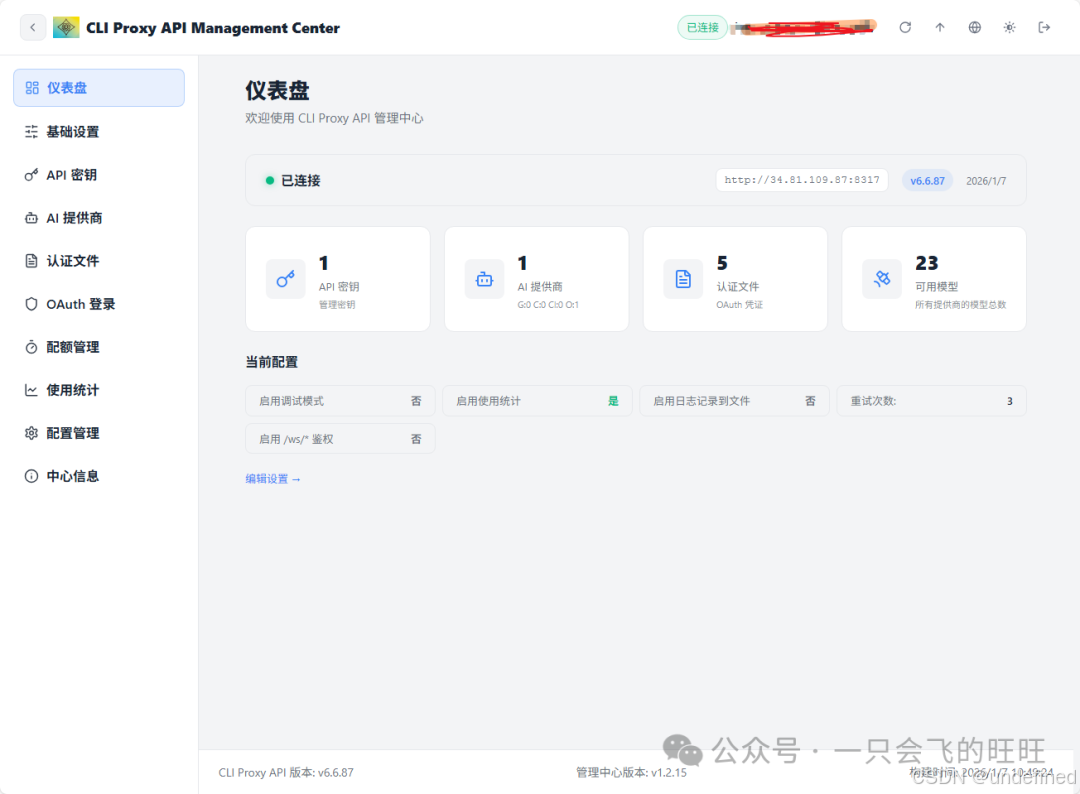This screenshot has height=794, width=1080.
Task: Toggle theme with the sun icon
Action: point(1009,28)
